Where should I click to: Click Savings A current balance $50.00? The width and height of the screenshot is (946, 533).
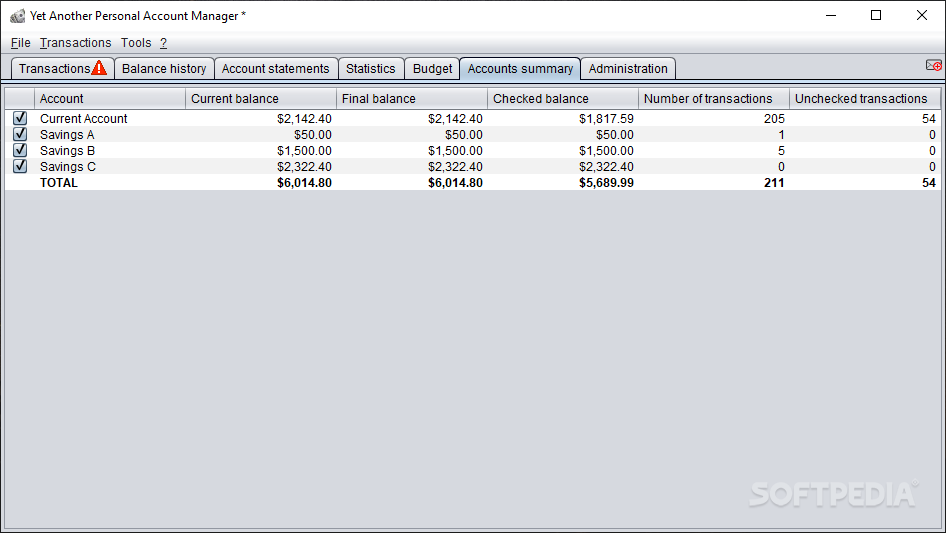tap(313, 135)
